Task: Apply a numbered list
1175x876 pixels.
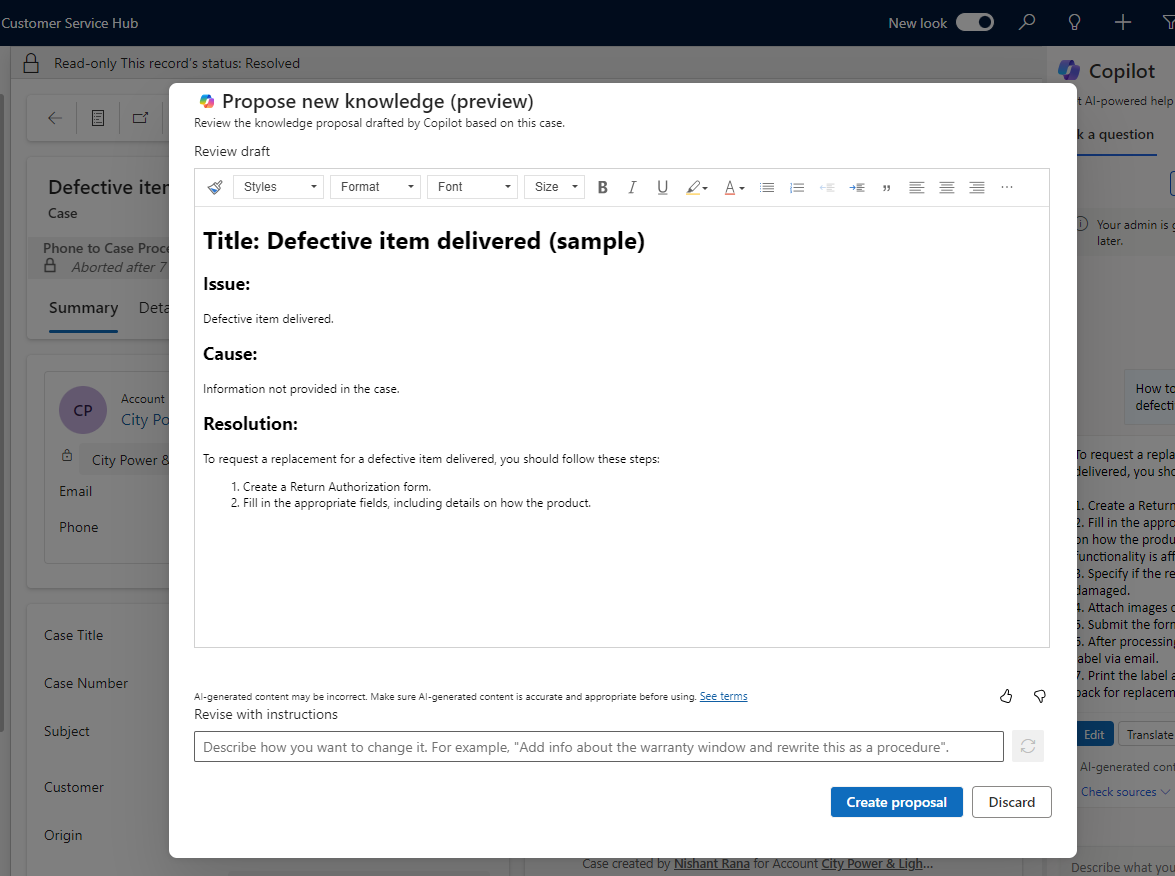Action: (x=797, y=187)
